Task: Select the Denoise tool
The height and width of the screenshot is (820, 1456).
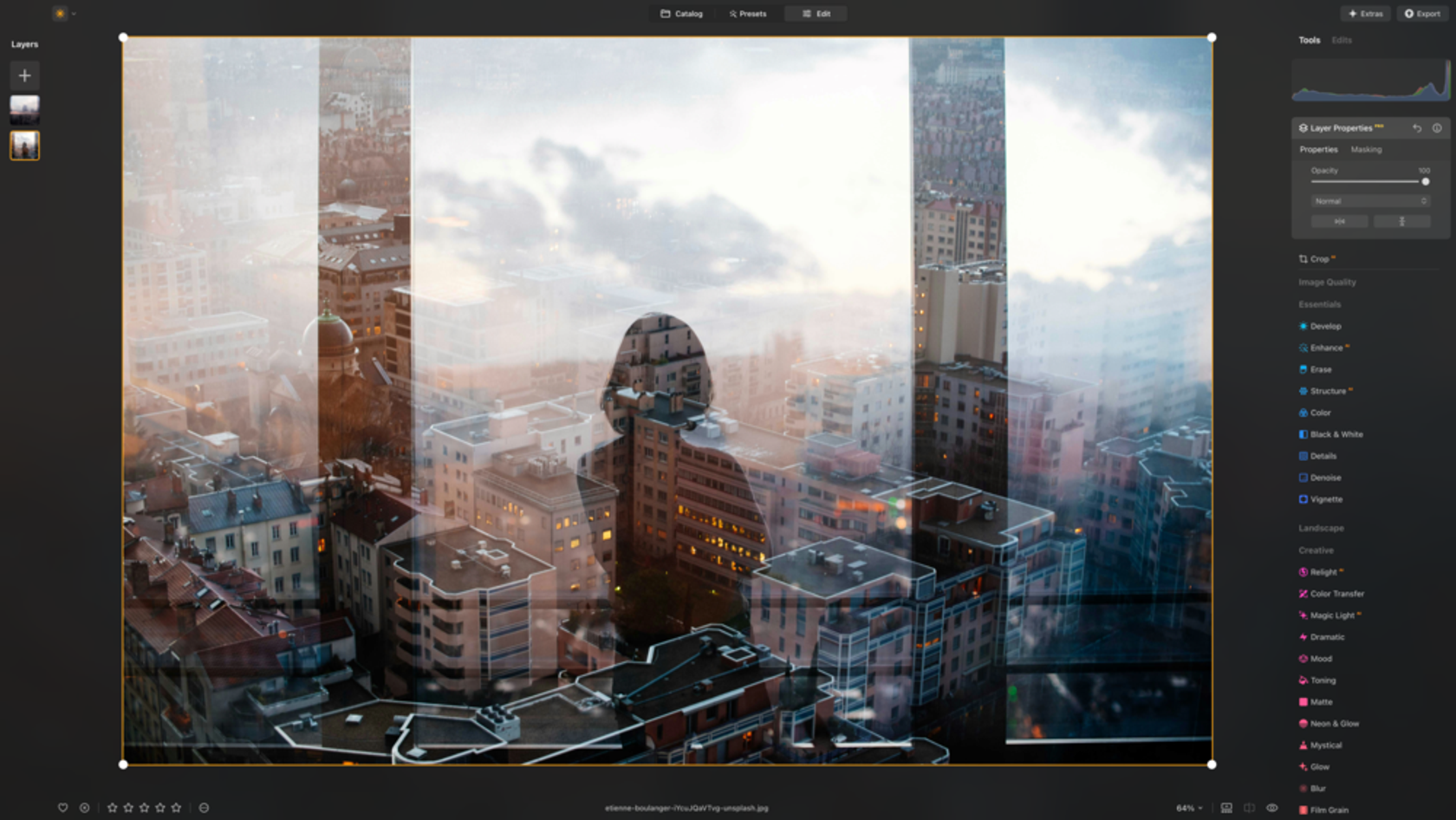Action: 1325,478
